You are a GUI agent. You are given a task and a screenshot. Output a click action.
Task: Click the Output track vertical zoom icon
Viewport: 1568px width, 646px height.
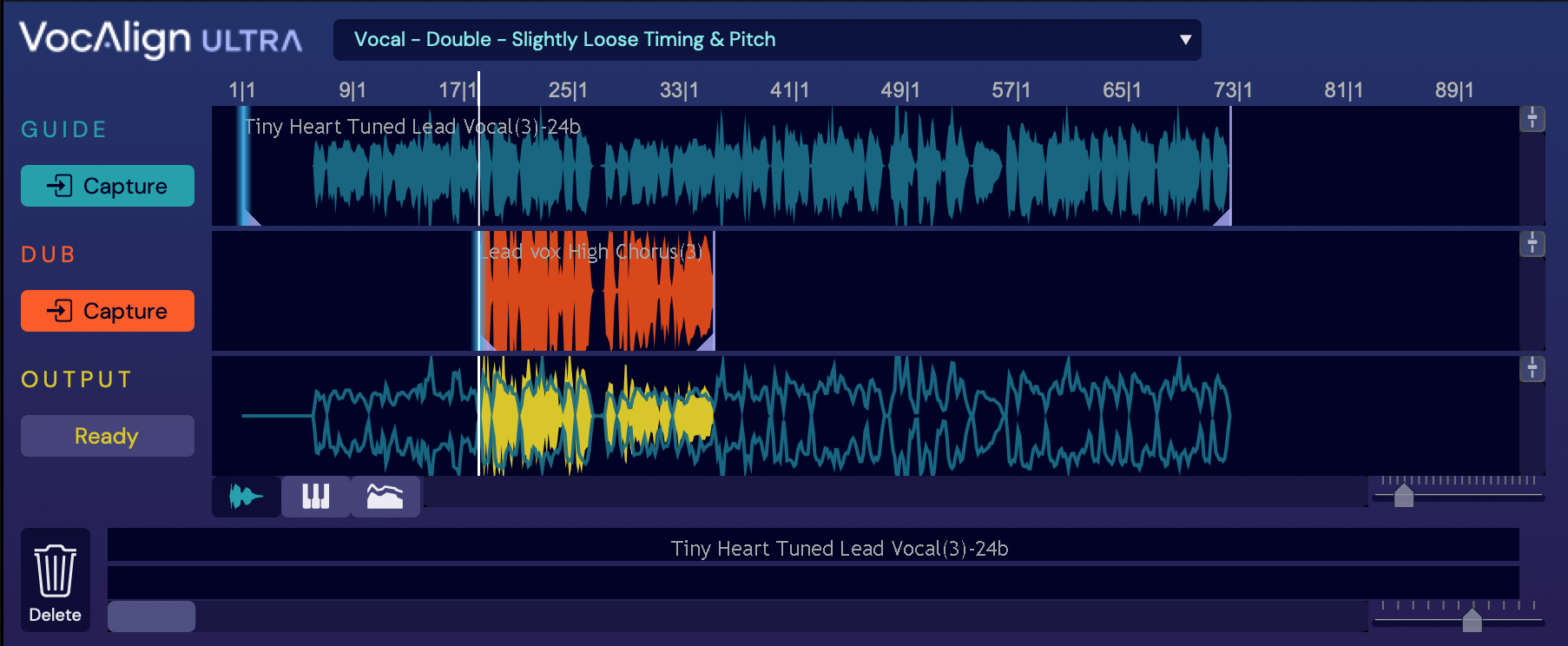click(1532, 369)
